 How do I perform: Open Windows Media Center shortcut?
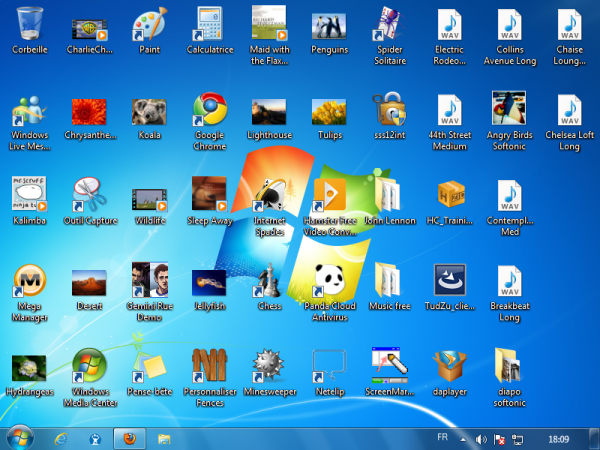click(89, 366)
